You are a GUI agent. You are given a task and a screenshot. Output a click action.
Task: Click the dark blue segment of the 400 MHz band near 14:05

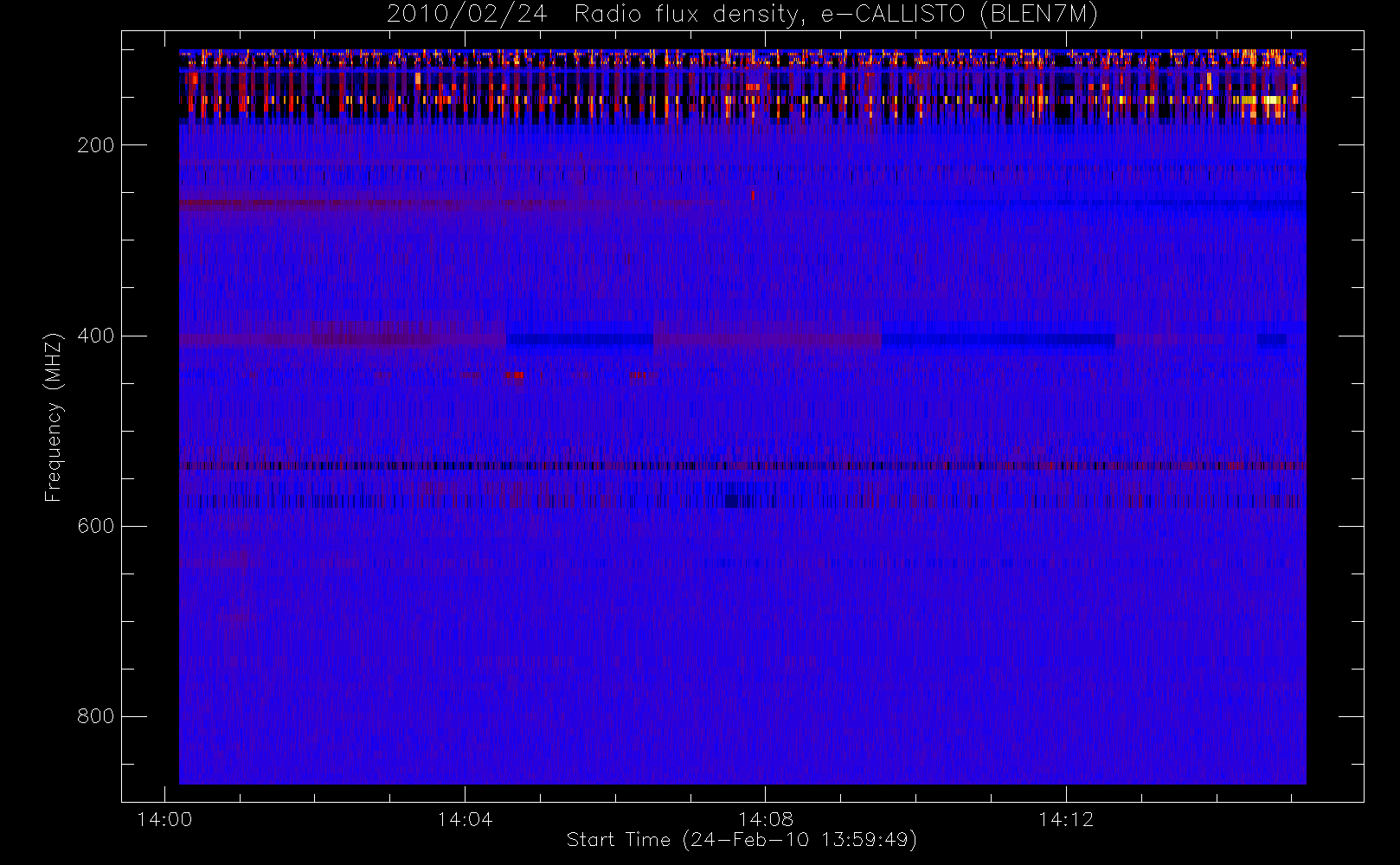click(x=580, y=340)
